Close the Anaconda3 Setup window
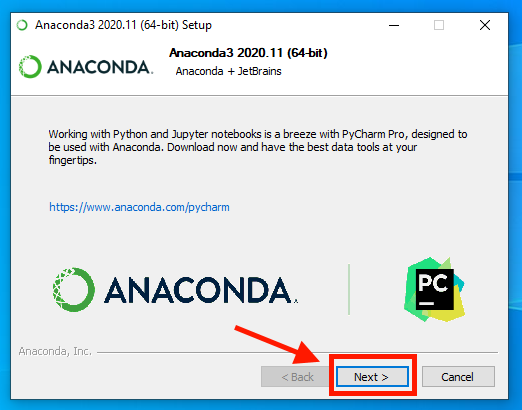522x410 pixels. (x=485, y=25)
